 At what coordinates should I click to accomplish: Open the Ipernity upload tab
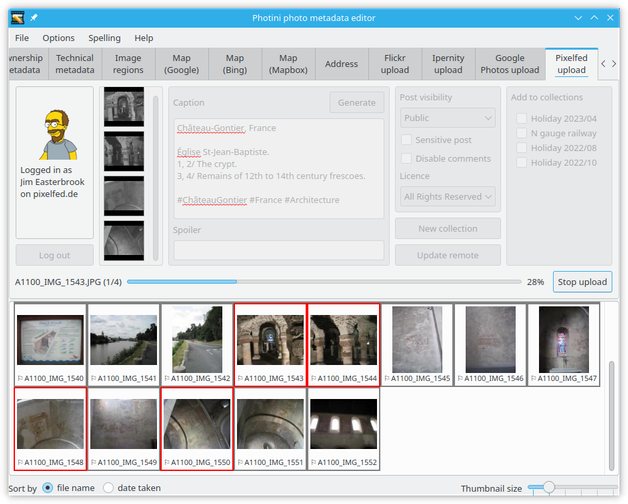point(448,64)
